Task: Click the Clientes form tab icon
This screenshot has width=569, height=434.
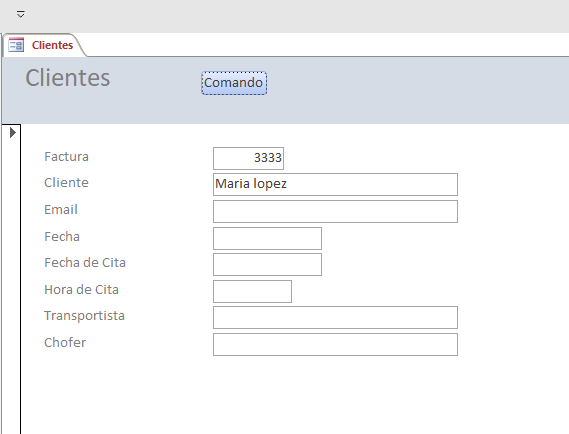Action: pos(16,45)
